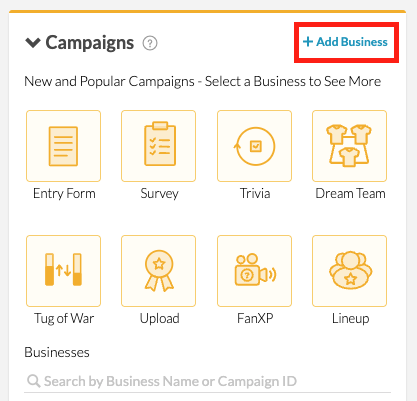This screenshot has height=401, width=417.
Task: Choose the Trivia campaign icon
Action: pos(254,146)
